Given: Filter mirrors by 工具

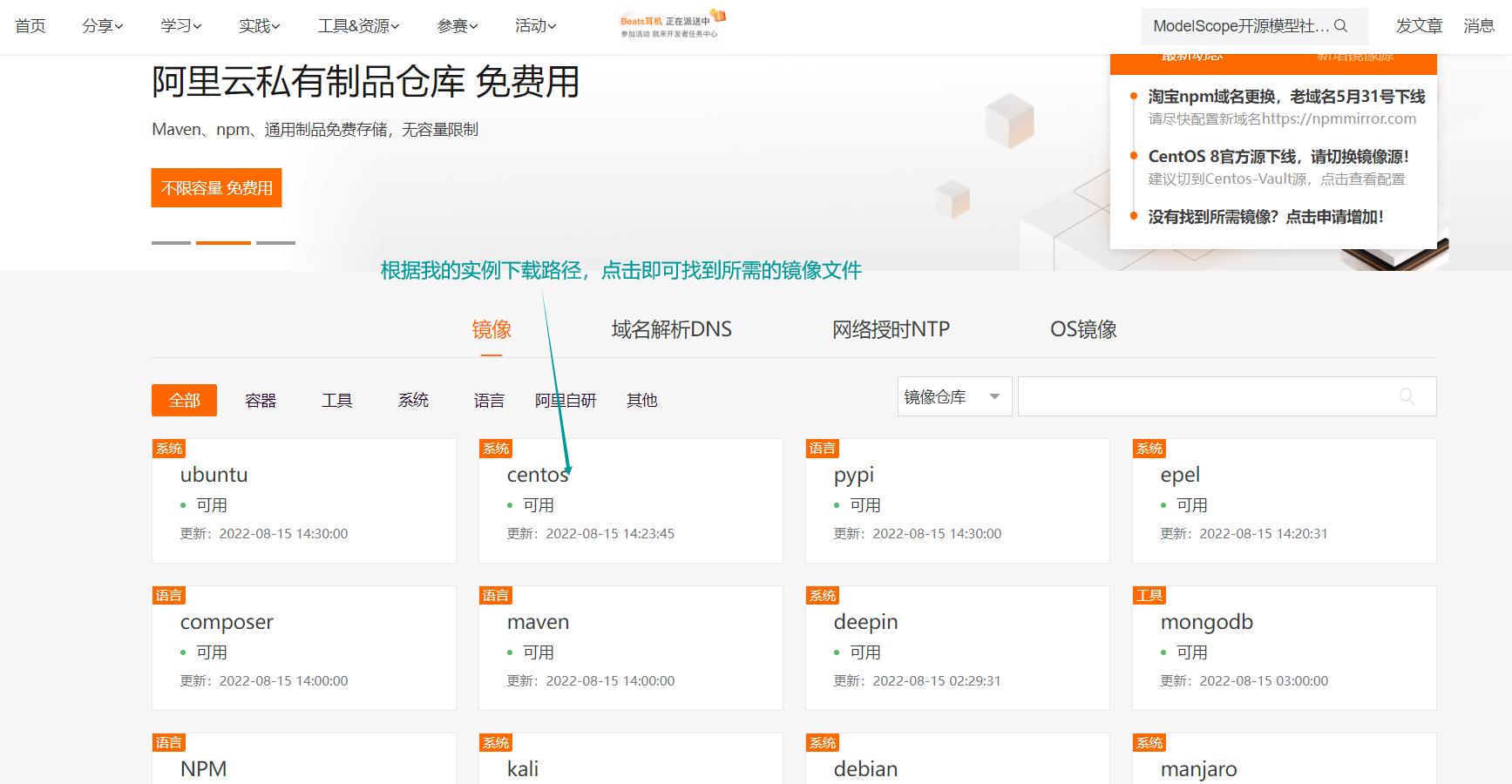Looking at the screenshot, I should (337, 401).
